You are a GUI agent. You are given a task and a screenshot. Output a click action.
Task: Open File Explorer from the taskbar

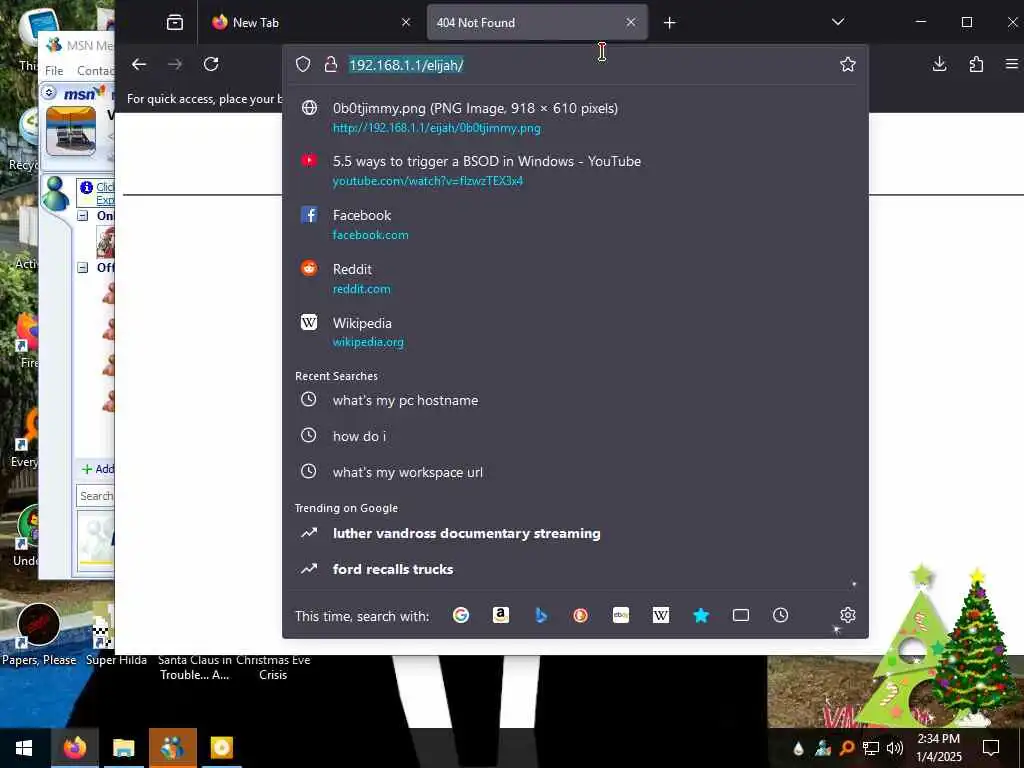[123, 748]
